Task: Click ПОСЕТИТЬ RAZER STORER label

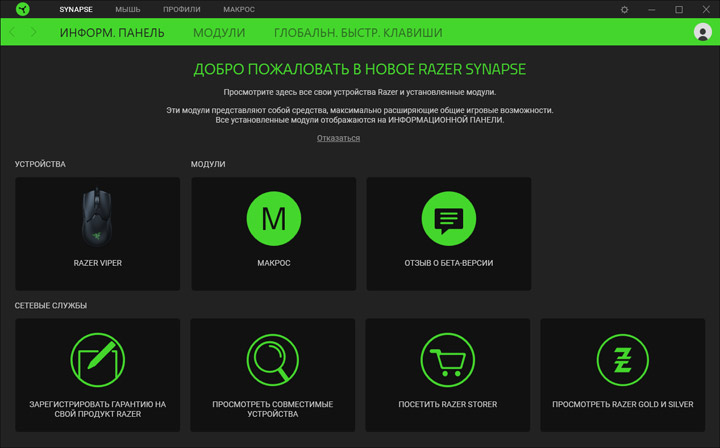Action: (448, 404)
